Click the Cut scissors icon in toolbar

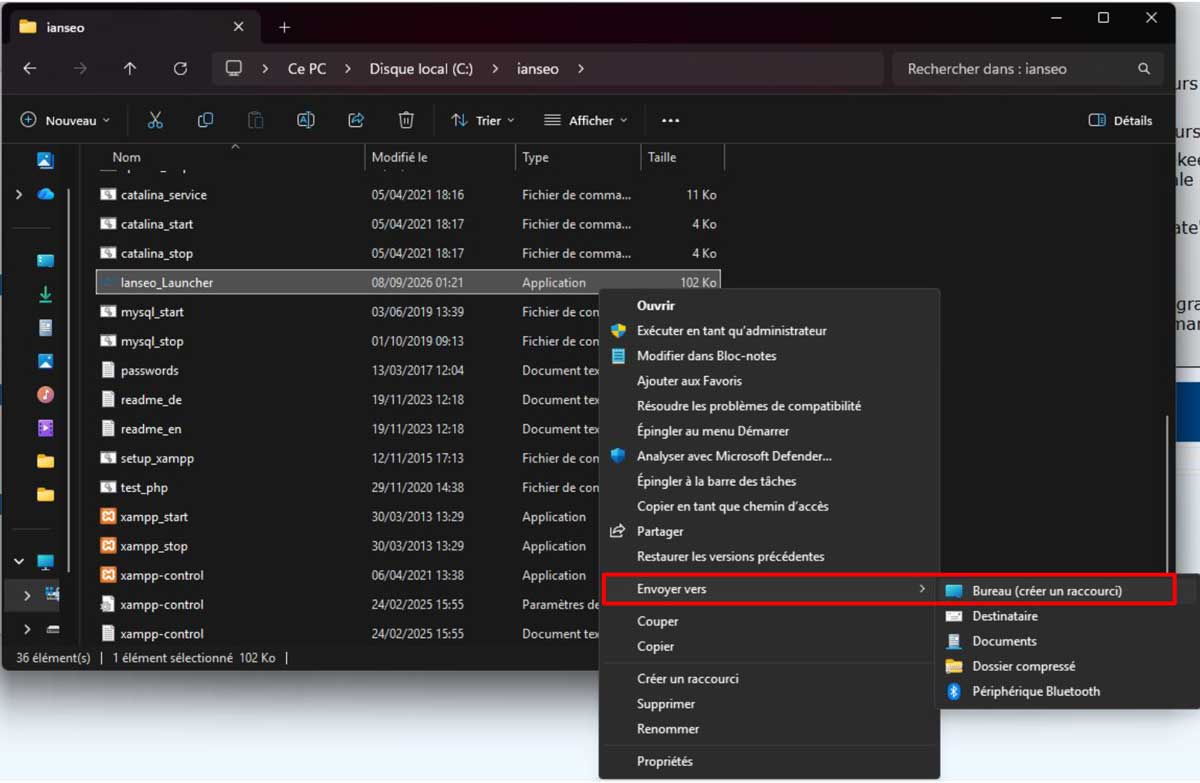[155, 120]
